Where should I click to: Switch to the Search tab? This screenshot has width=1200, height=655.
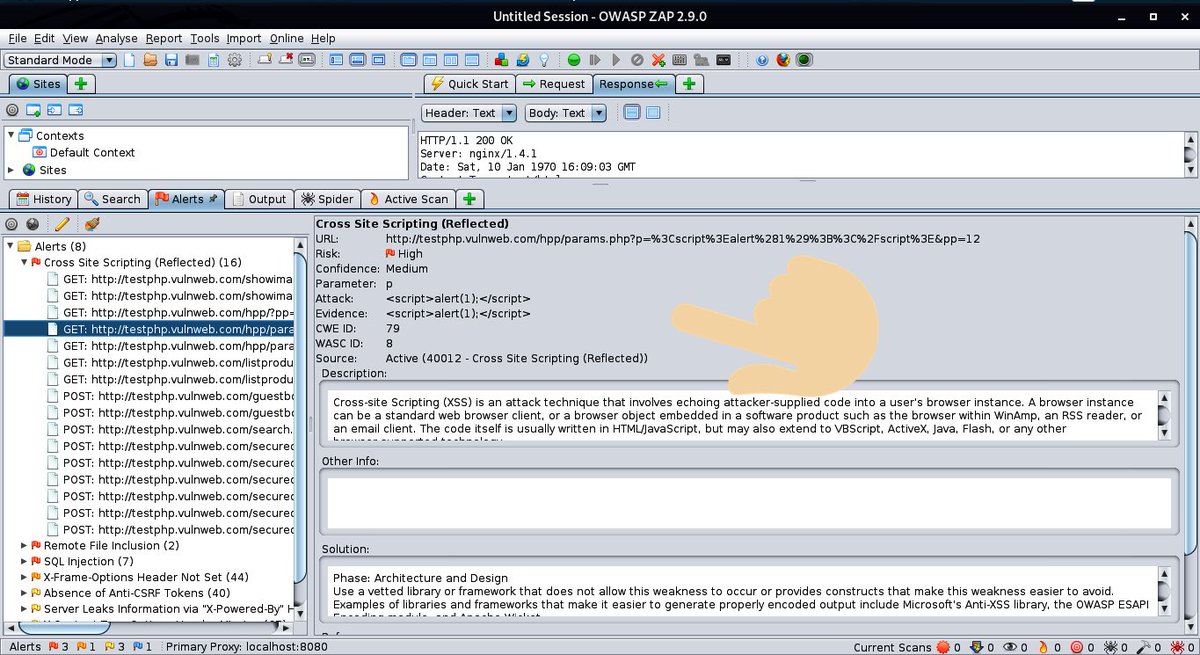(113, 199)
